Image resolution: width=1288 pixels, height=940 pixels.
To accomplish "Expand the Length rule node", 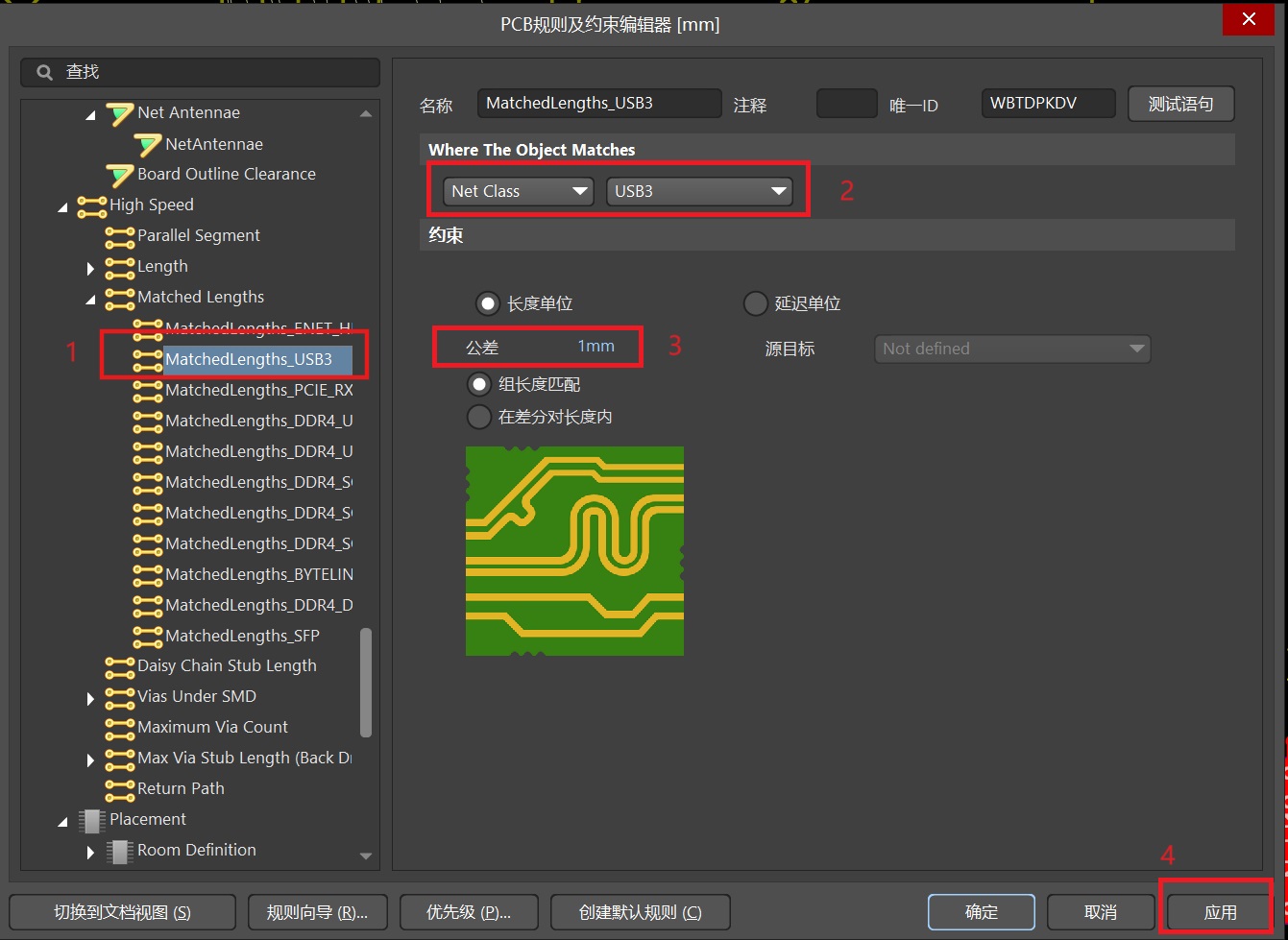I will tap(91, 268).
